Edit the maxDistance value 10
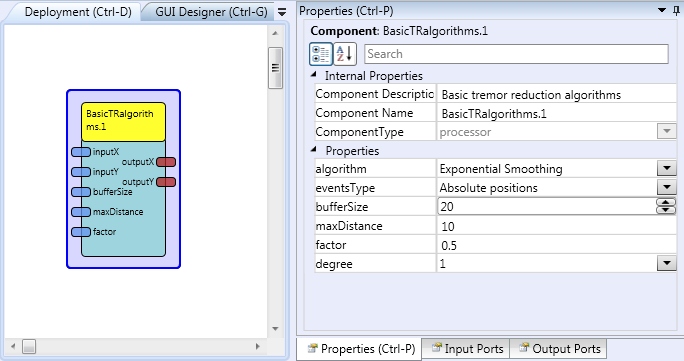The width and height of the screenshot is (684, 361). tap(556, 226)
